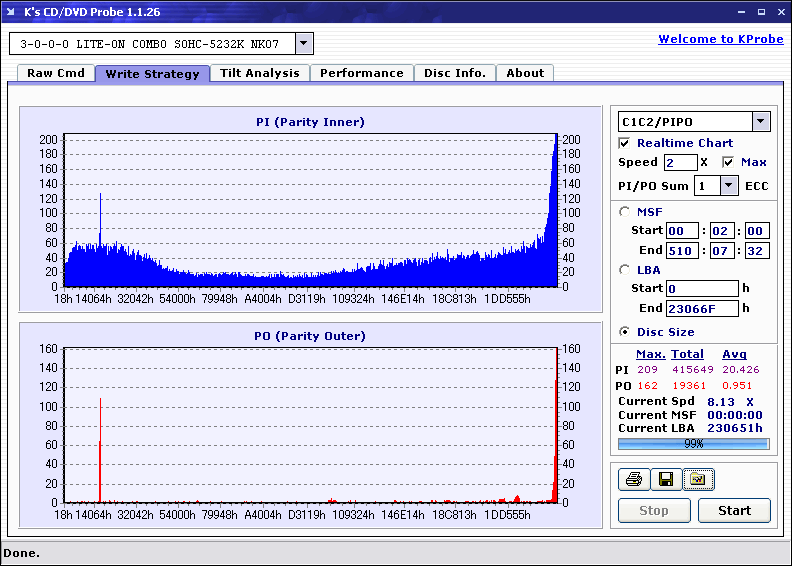Open the Disc Info. tab
Screen dimensions: 792x566
(455, 73)
